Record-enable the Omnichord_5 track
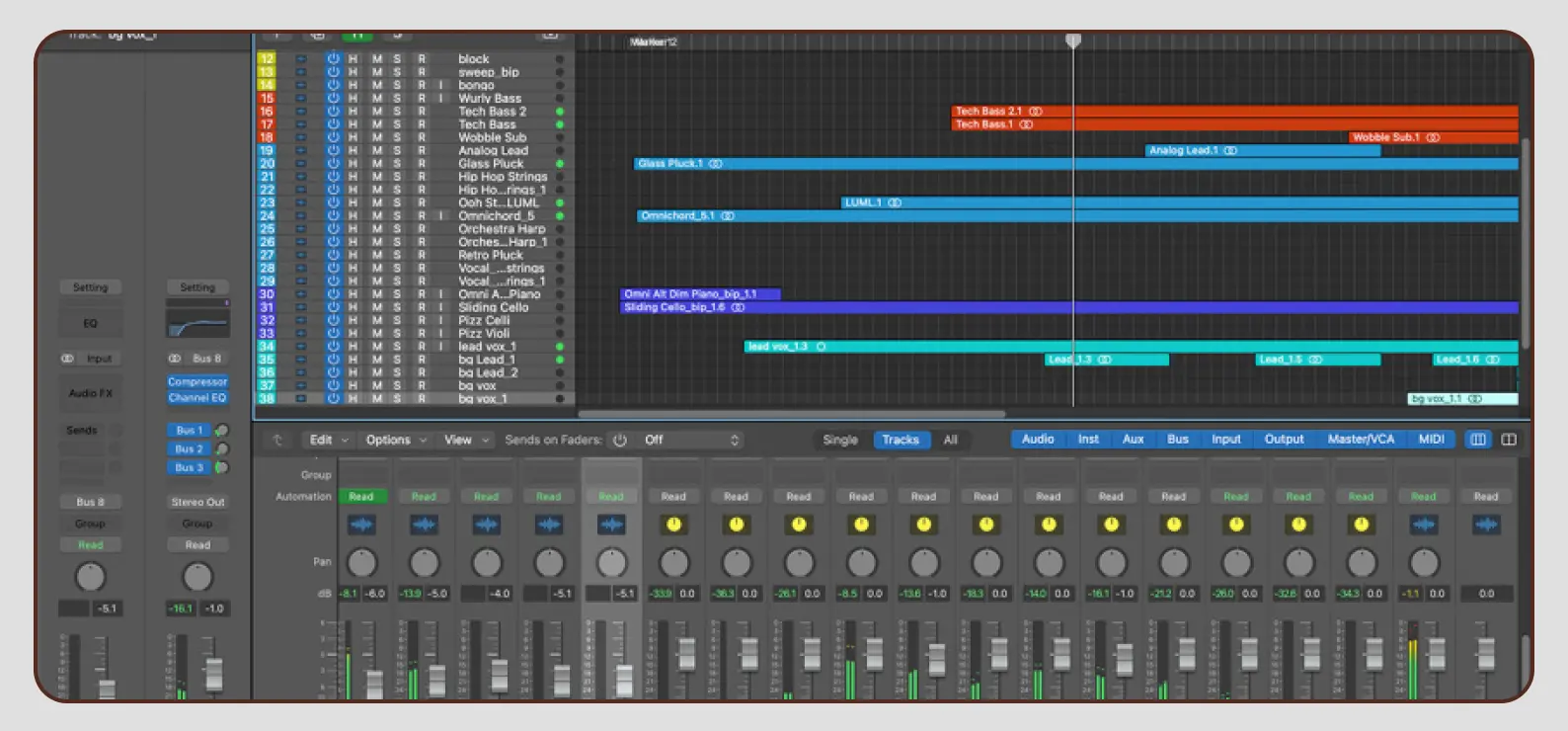 [422, 216]
